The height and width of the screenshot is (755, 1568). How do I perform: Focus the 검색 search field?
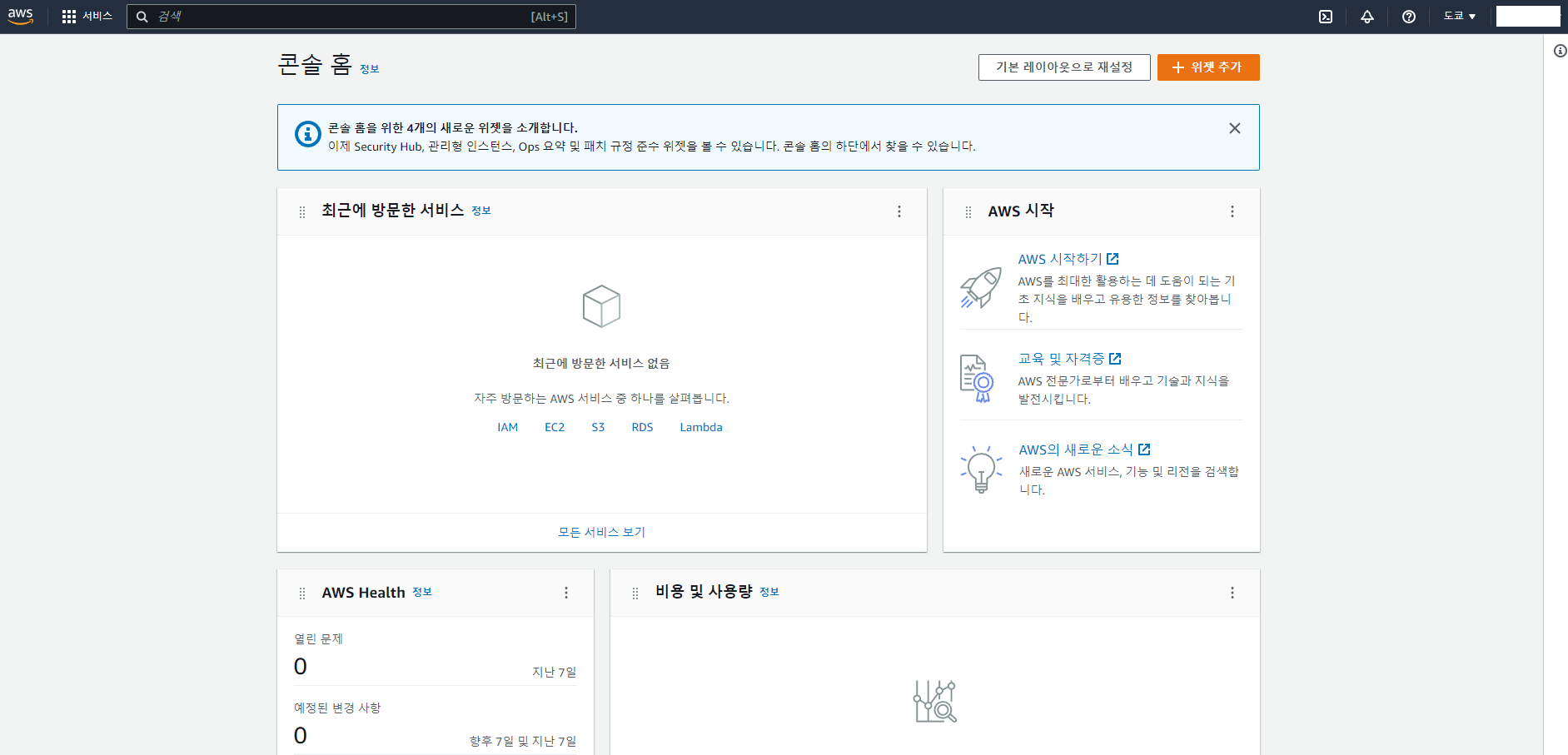coord(351,17)
